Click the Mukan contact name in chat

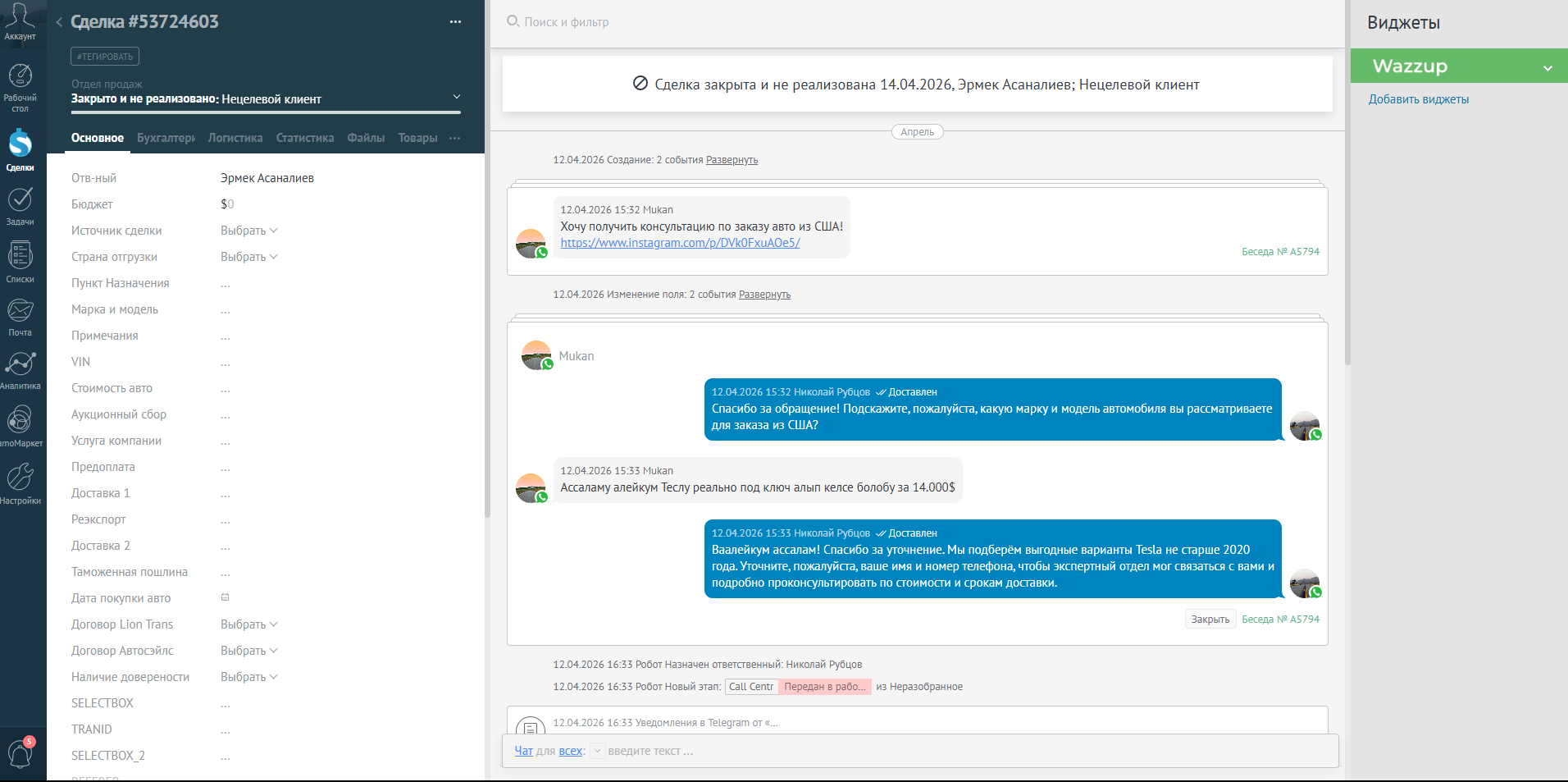576,356
